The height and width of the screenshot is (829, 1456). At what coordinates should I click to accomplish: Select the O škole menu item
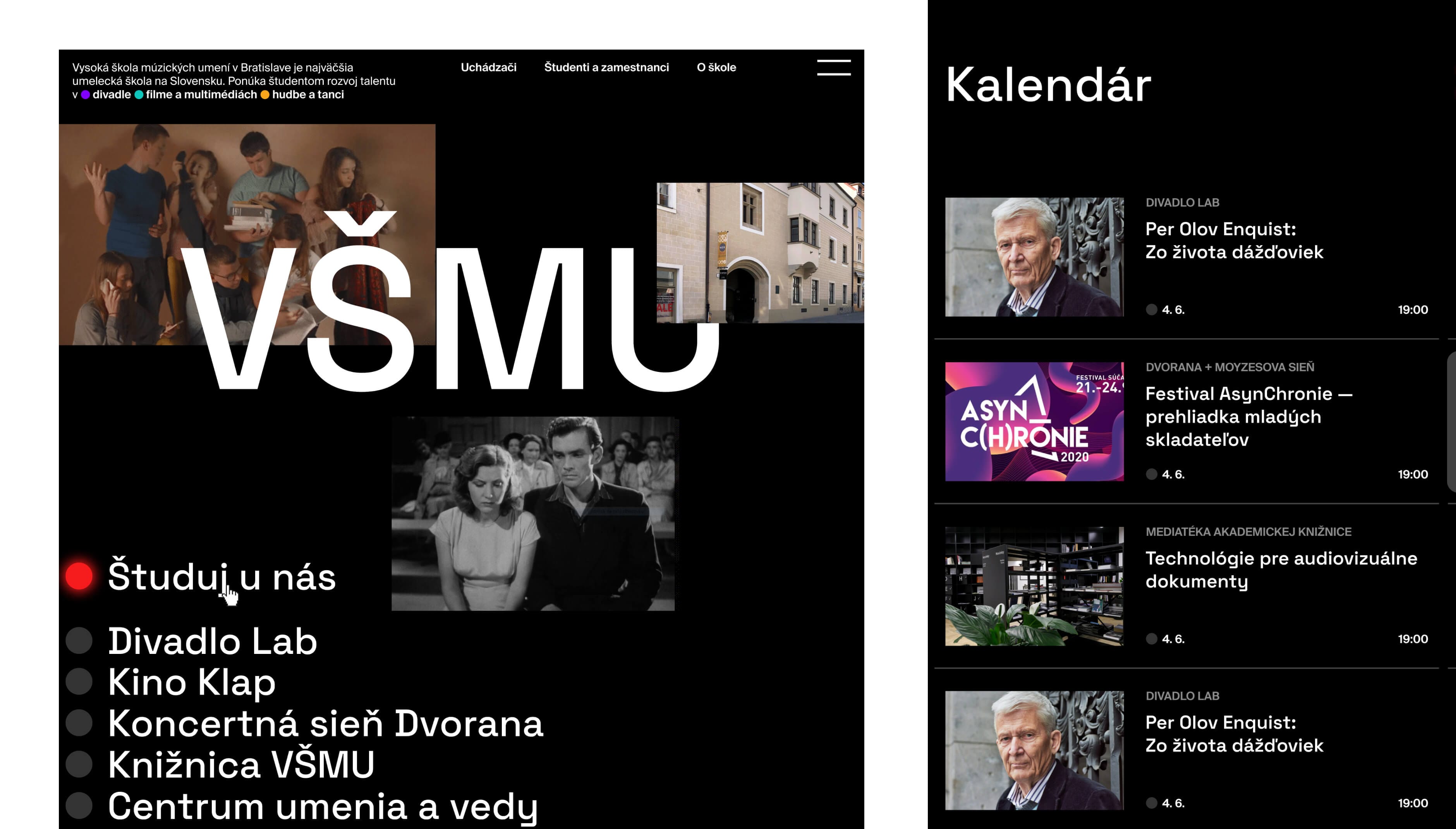716,67
